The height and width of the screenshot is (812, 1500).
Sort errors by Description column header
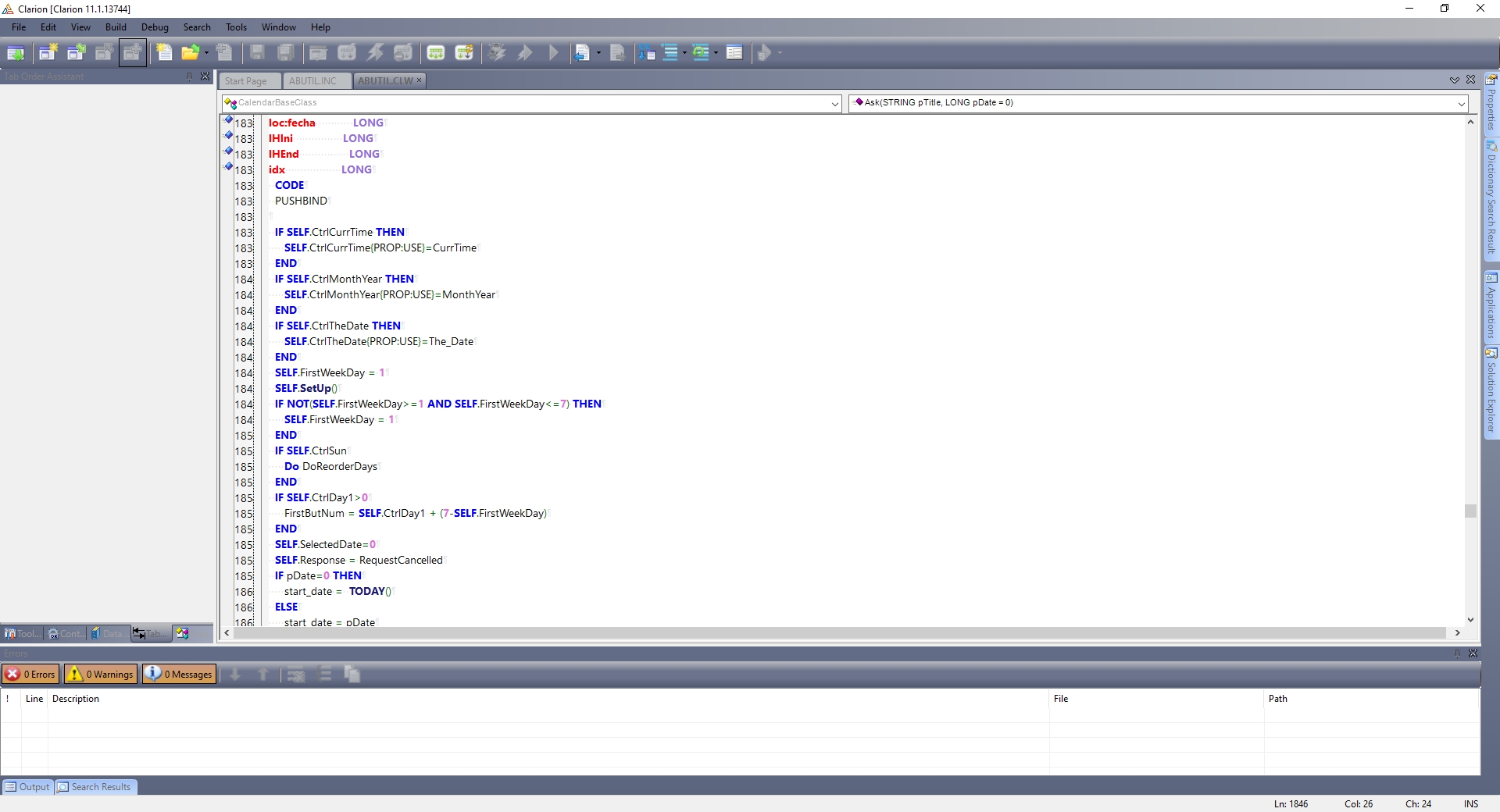click(x=76, y=699)
